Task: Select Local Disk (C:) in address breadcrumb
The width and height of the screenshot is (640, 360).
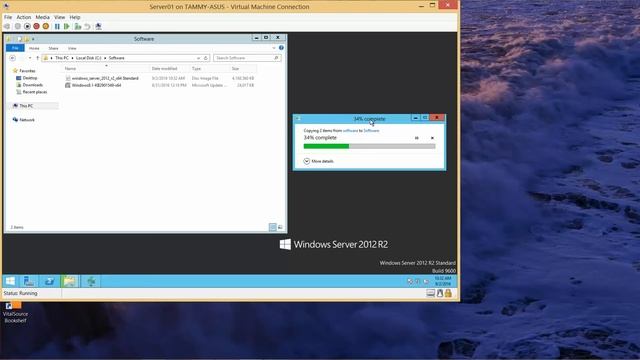Action: 89,58
